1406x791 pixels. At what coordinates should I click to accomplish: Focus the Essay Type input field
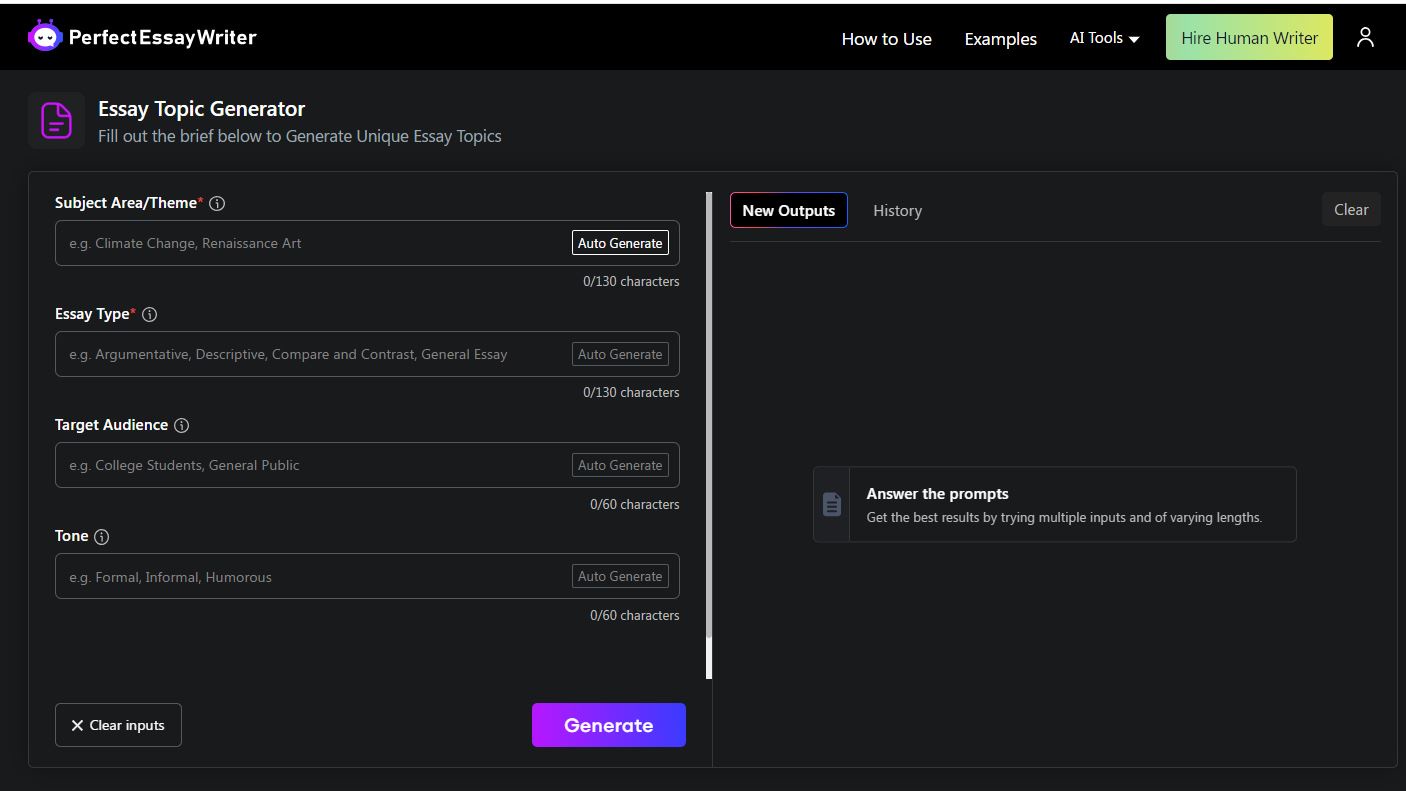[310, 354]
